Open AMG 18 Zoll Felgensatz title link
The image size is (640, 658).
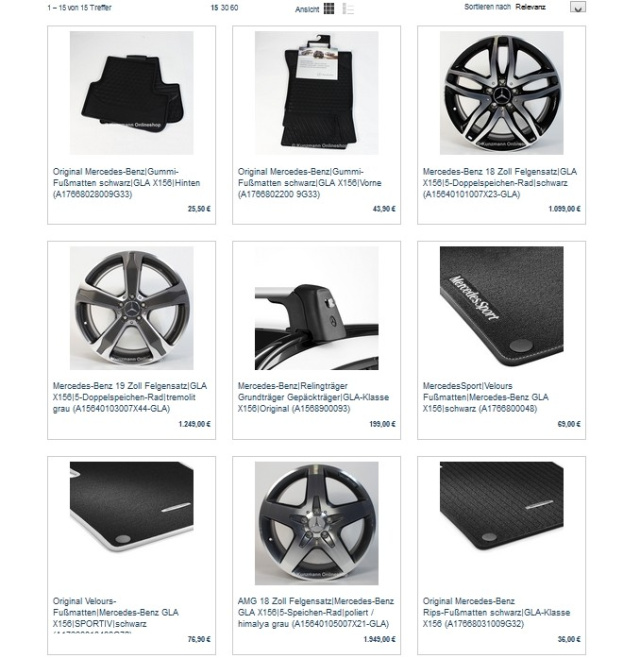click(x=316, y=613)
